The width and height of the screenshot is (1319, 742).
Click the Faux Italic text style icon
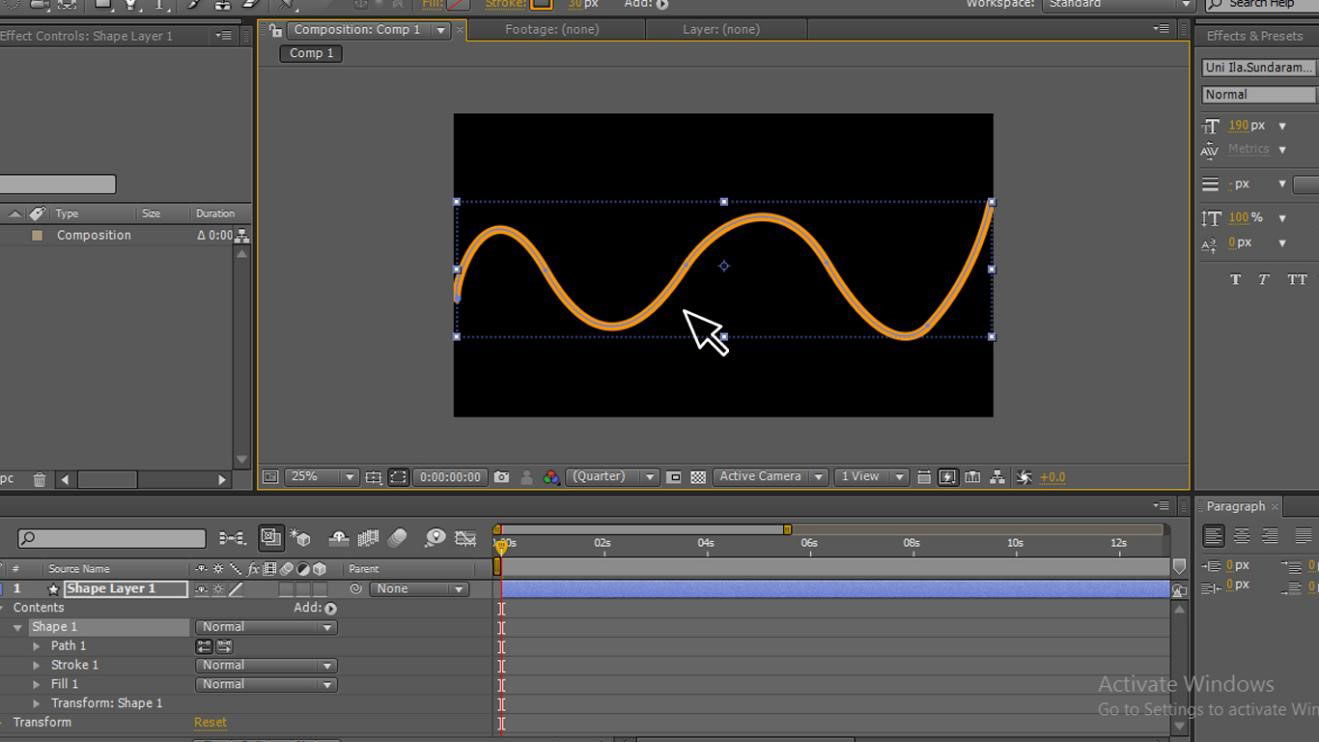tap(1264, 280)
